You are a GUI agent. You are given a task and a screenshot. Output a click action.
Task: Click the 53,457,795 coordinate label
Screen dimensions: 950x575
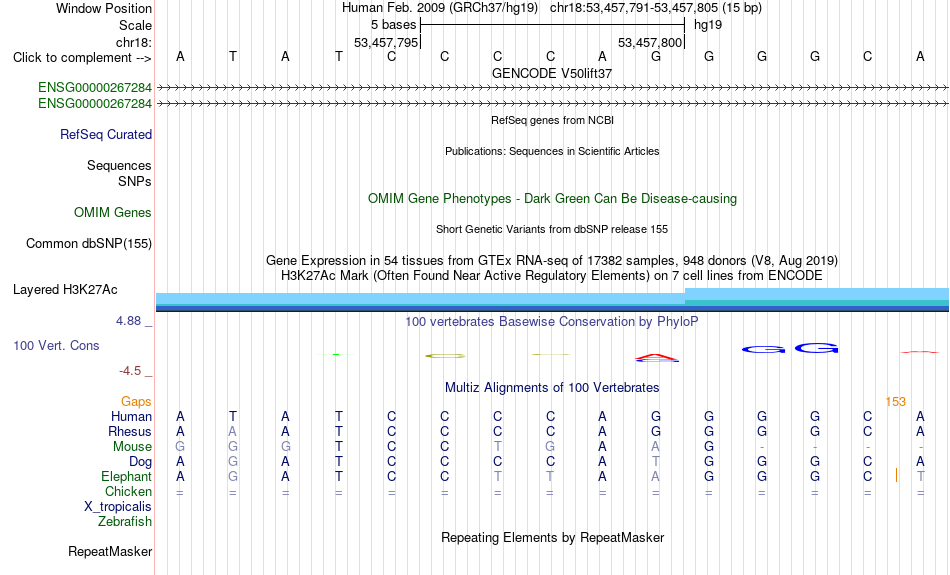386,43
